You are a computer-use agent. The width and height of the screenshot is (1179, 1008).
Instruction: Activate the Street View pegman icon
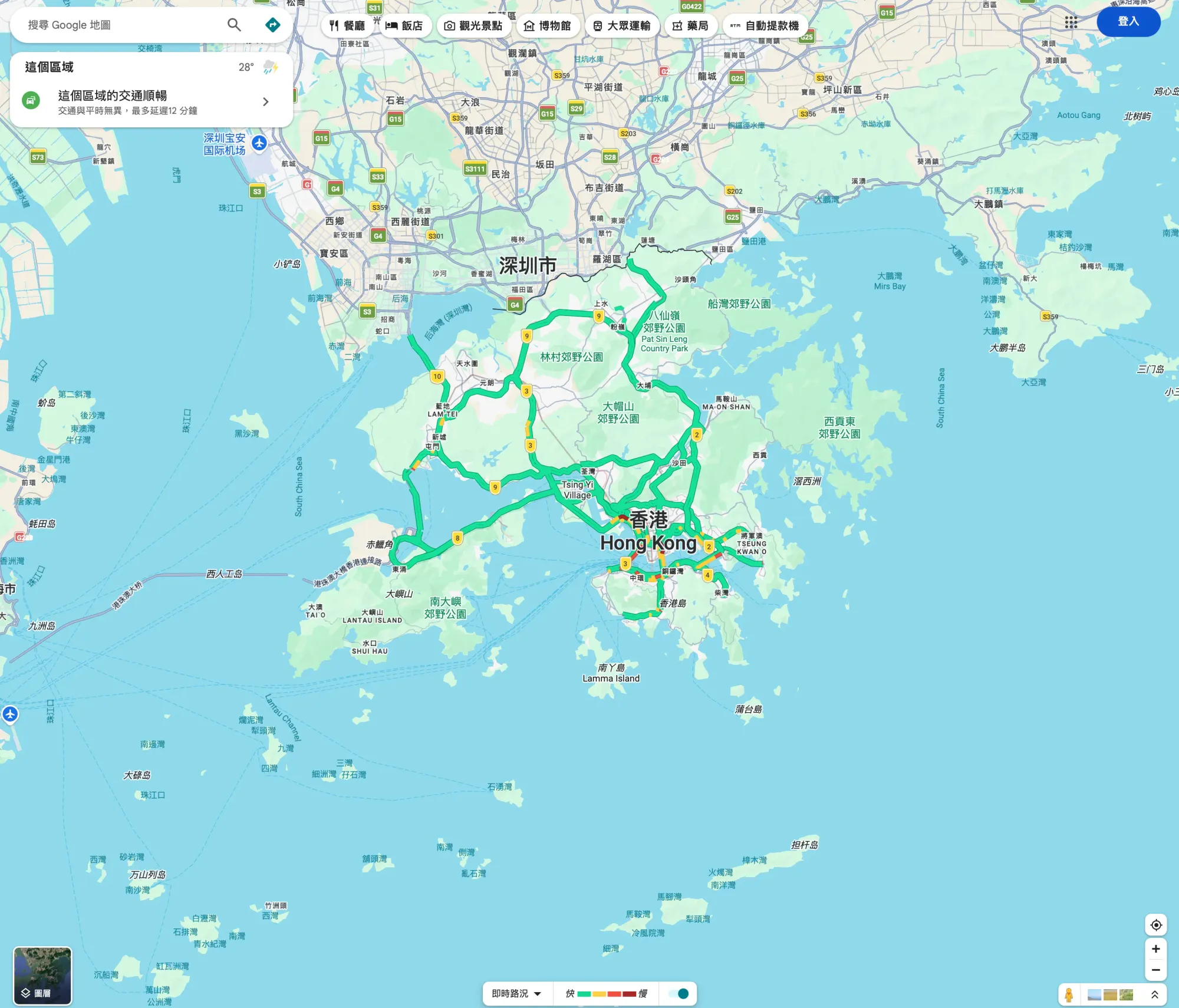pyautogui.click(x=1069, y=995)
